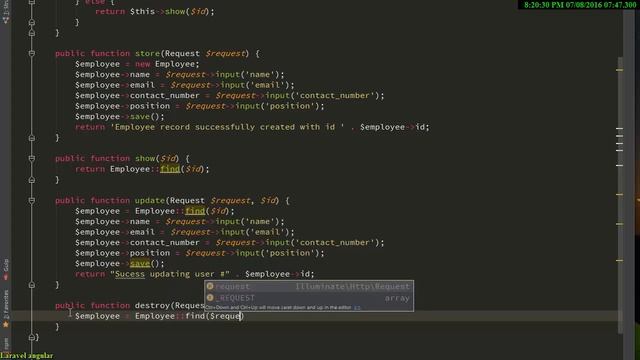Click the fold marker closing the else block
The width and height of the screenshot is (640, 360).
point(32,22)
